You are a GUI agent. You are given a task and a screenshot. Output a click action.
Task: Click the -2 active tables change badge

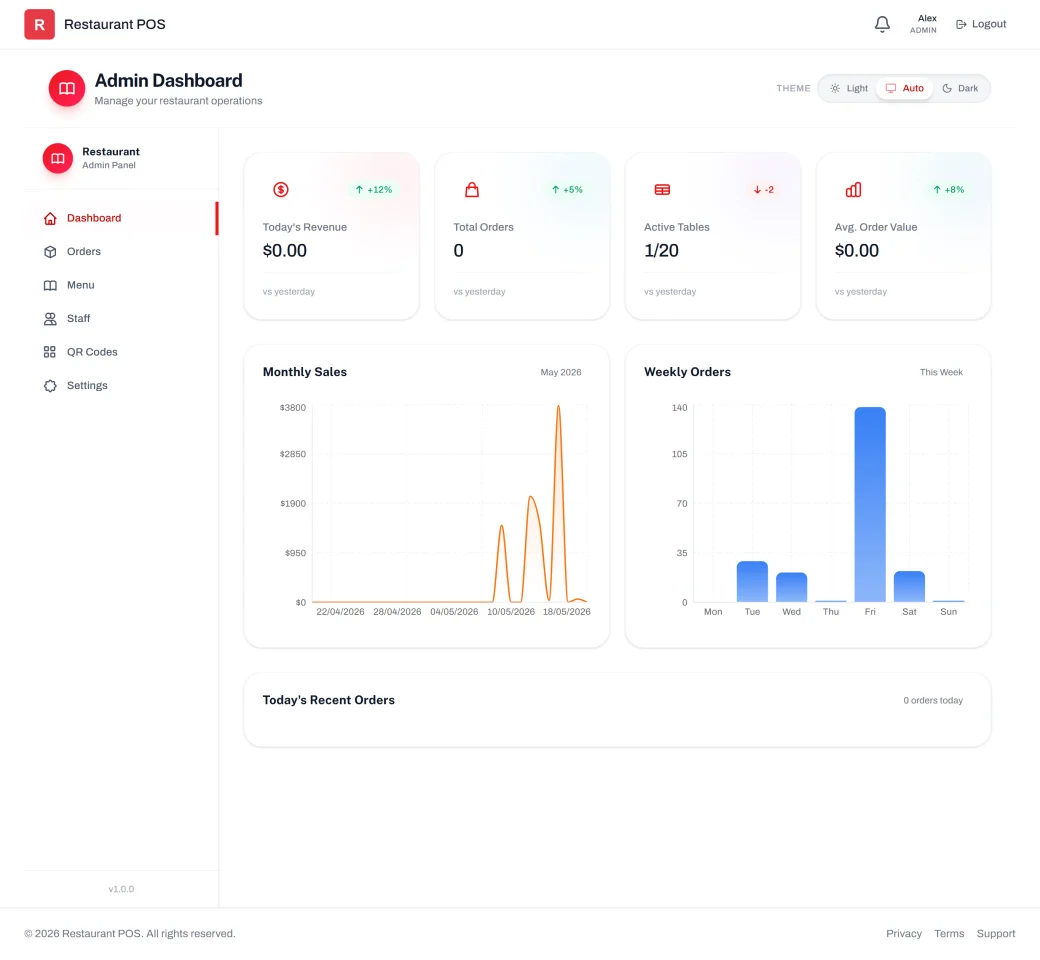(763, 190)
